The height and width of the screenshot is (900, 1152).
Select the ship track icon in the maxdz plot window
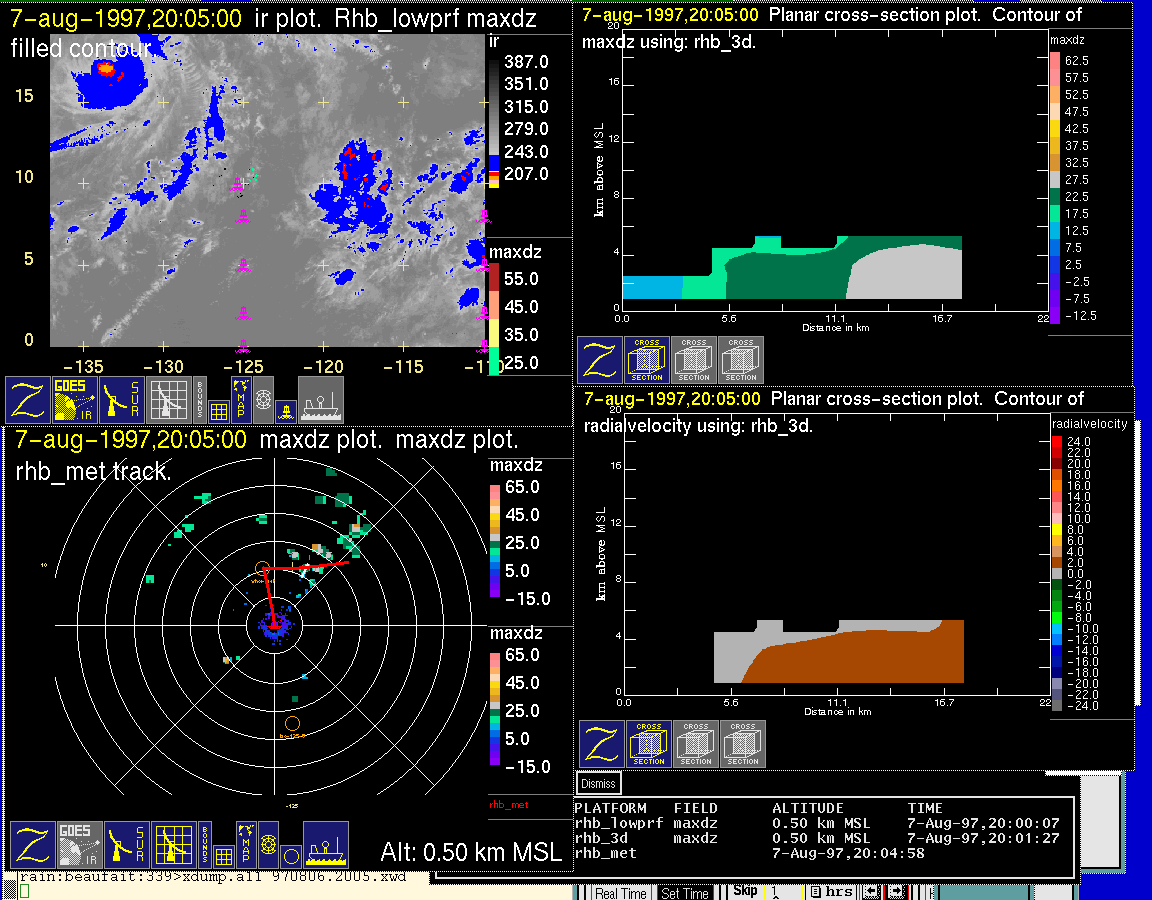(x=325, y=845)
